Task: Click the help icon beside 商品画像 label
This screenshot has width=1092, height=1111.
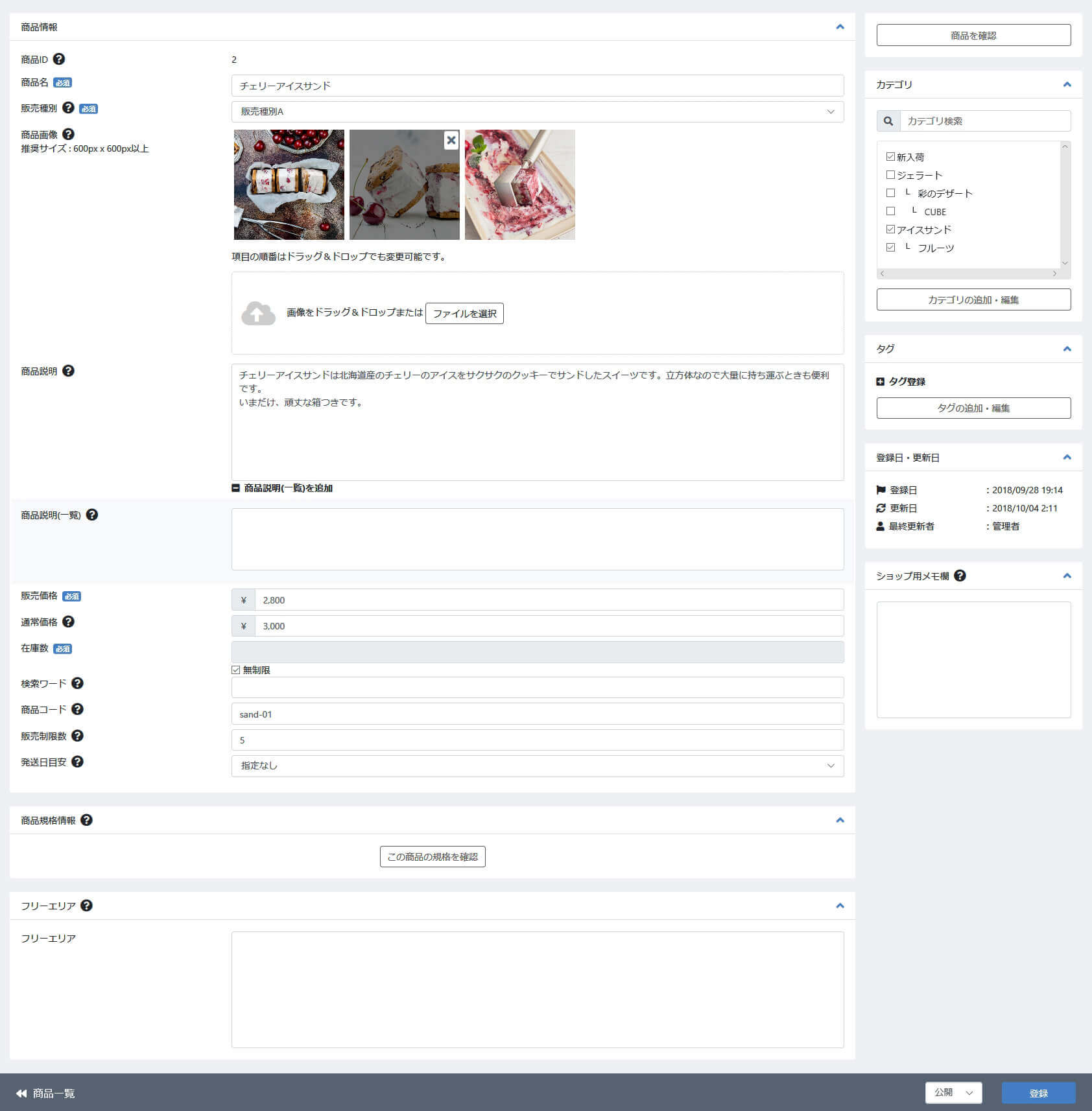Action: coord(68,134)
